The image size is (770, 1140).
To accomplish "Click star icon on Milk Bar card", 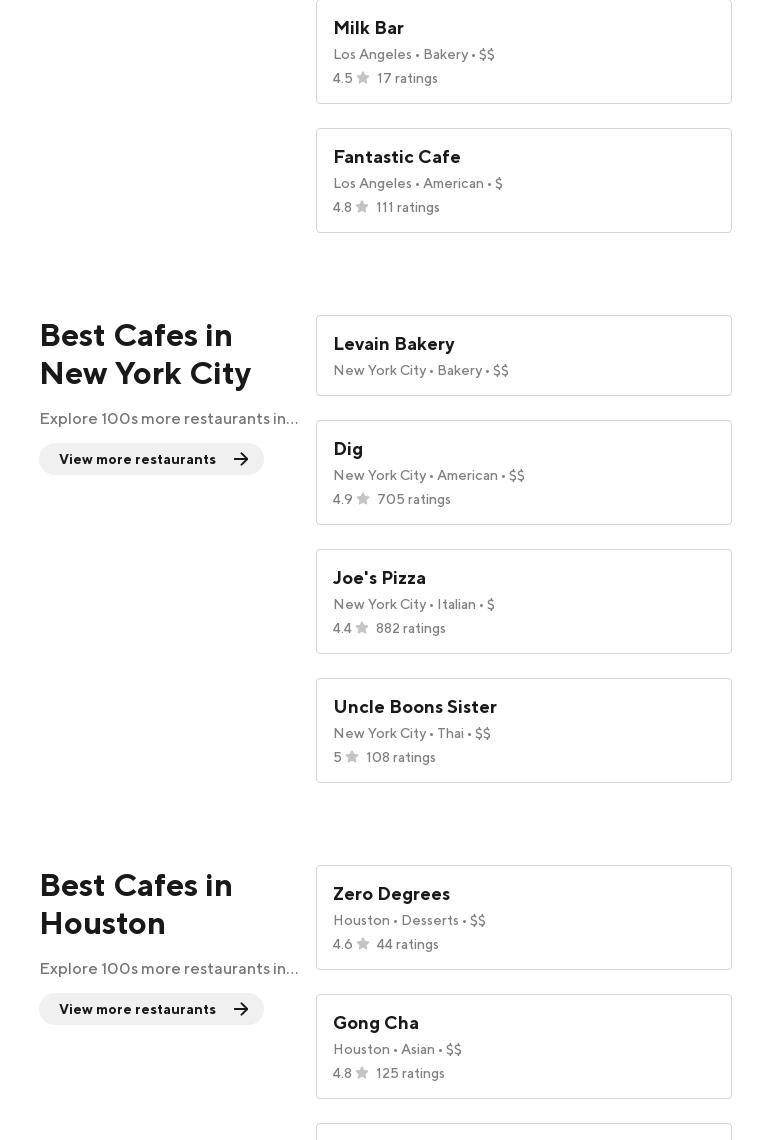I will [363, 78].
